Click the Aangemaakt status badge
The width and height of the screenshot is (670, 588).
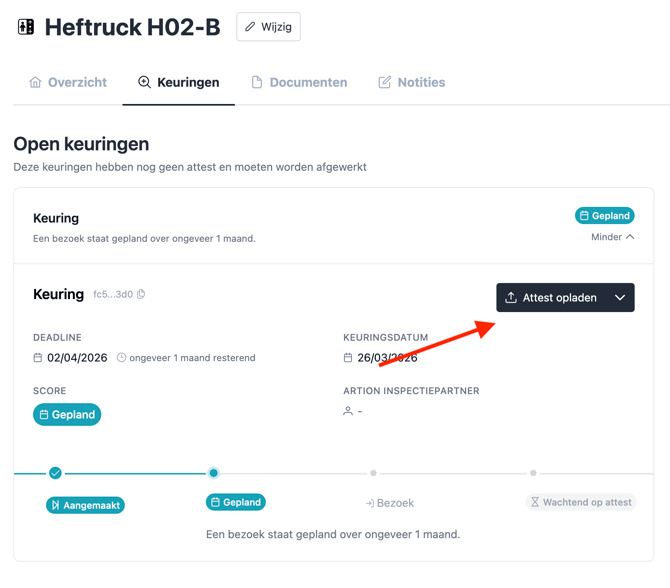pos(85,505)
